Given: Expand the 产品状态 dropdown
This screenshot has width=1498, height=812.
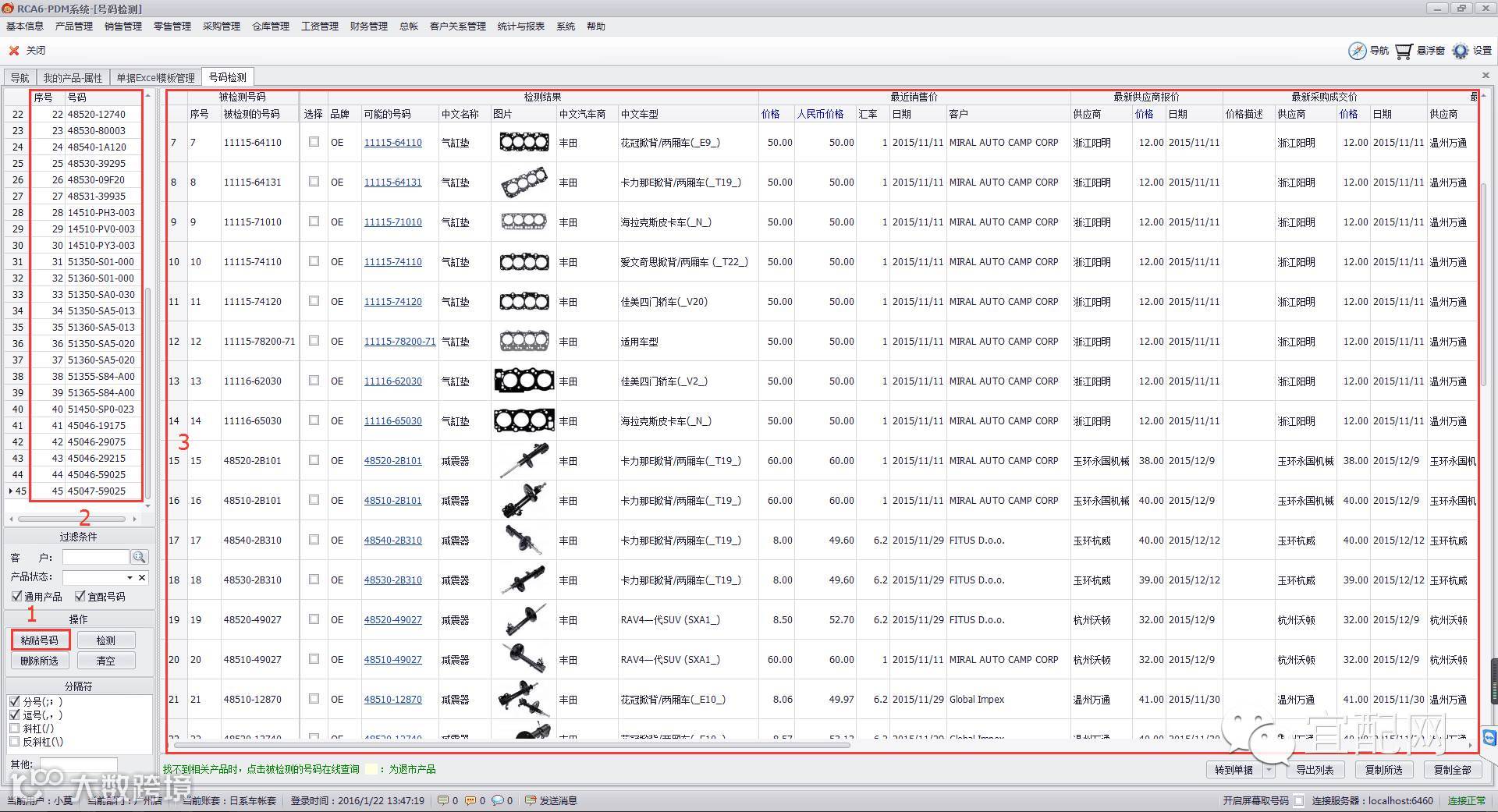Looking at the screenshot, I should tap(130, 577).
